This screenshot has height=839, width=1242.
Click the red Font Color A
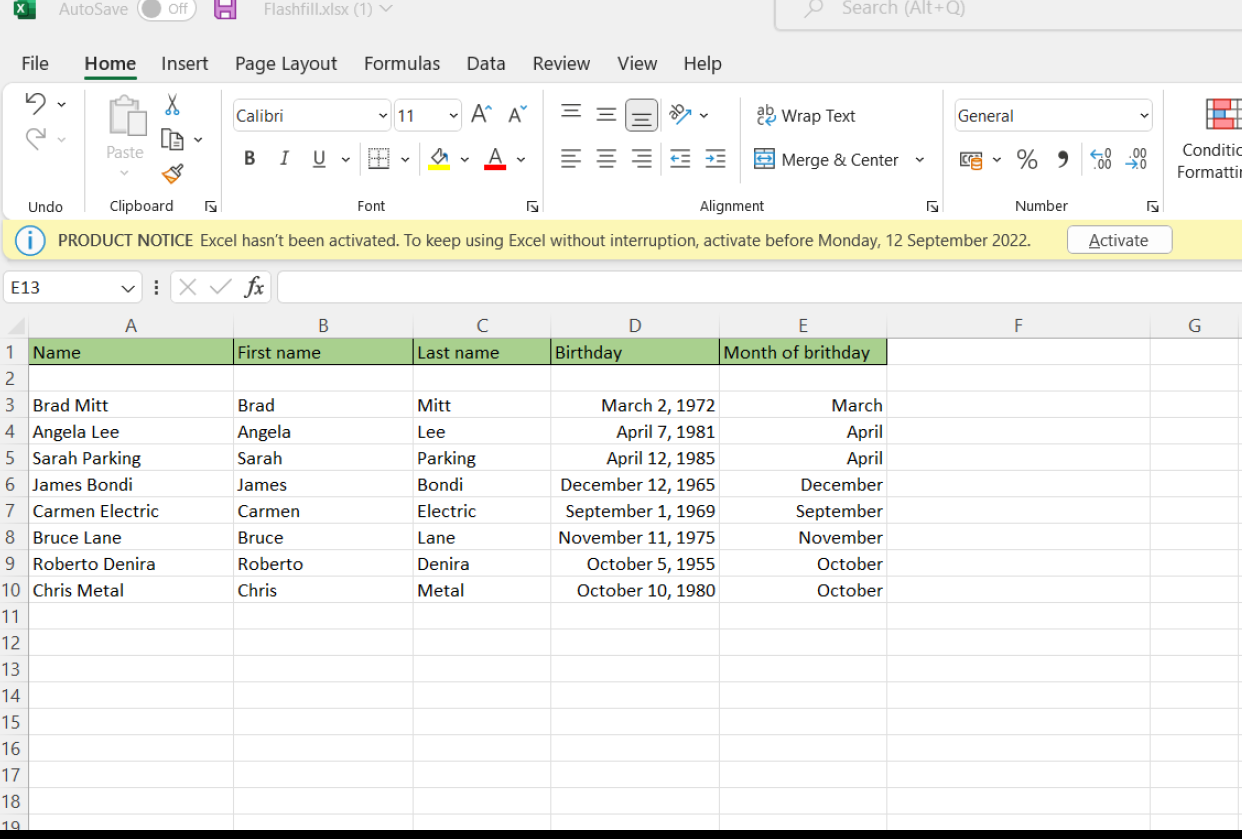[x=495, y=159]
